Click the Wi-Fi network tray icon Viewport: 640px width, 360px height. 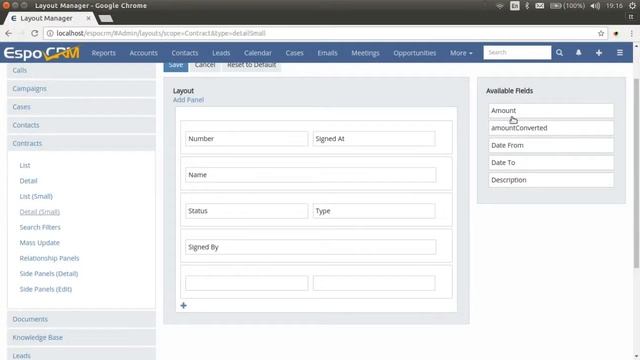coord(500,6)
